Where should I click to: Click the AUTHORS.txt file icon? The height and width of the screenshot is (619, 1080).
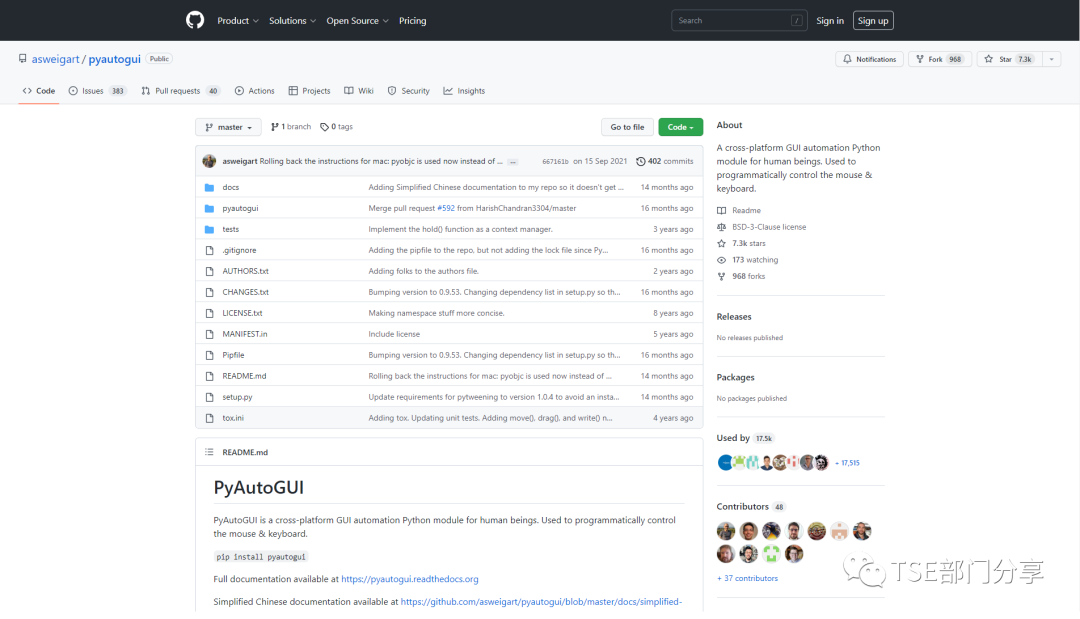(209, 271)
